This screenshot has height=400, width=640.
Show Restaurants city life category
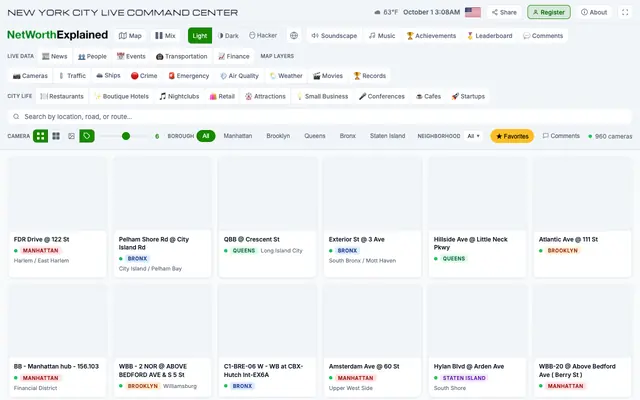[x=62, y=96]
